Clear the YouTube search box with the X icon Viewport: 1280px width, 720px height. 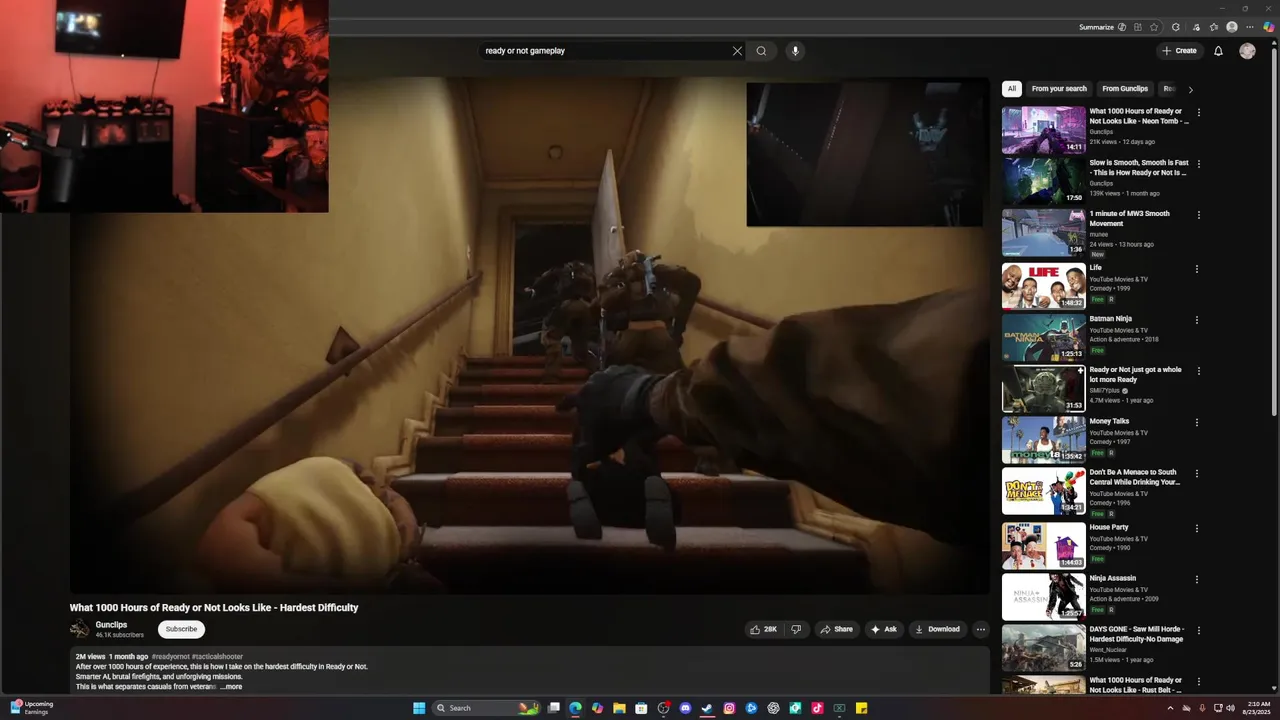tap(737, 51)
